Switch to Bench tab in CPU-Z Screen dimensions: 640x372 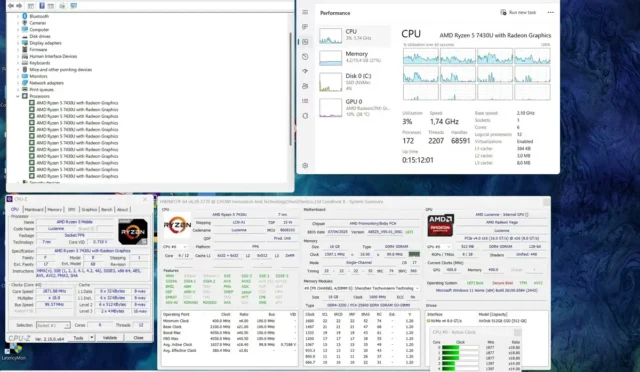107,209
